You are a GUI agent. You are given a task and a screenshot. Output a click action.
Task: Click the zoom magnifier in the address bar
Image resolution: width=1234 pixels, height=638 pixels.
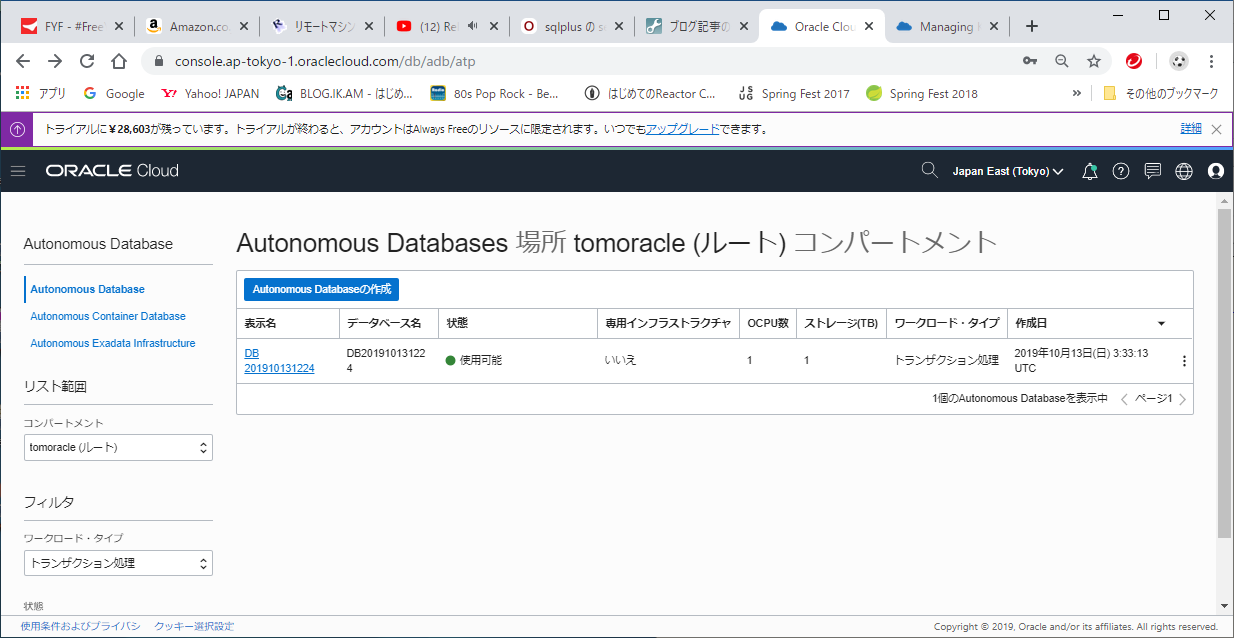point(1062,61)
